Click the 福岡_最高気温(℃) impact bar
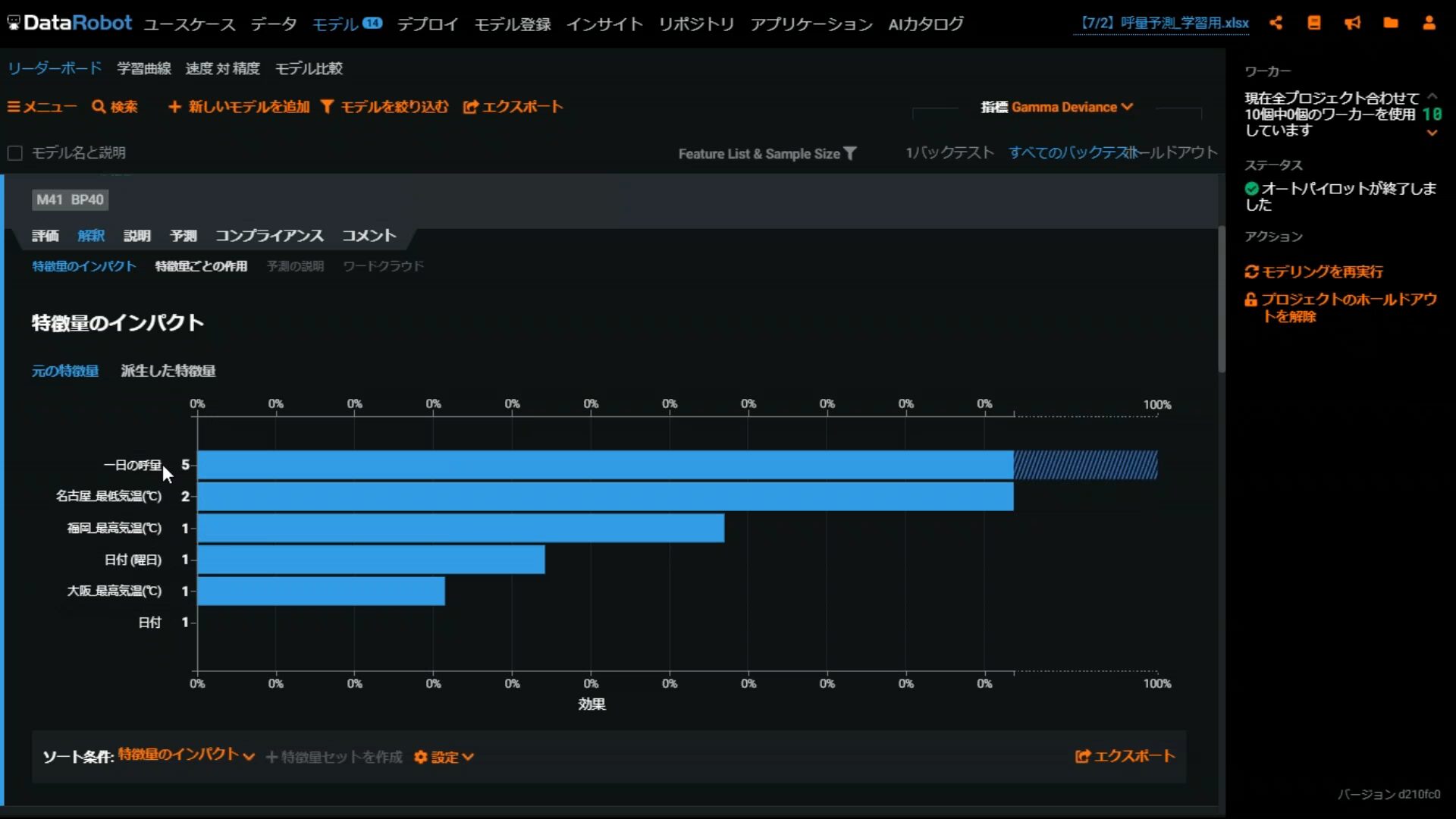1456x819 pixels. 461,528
